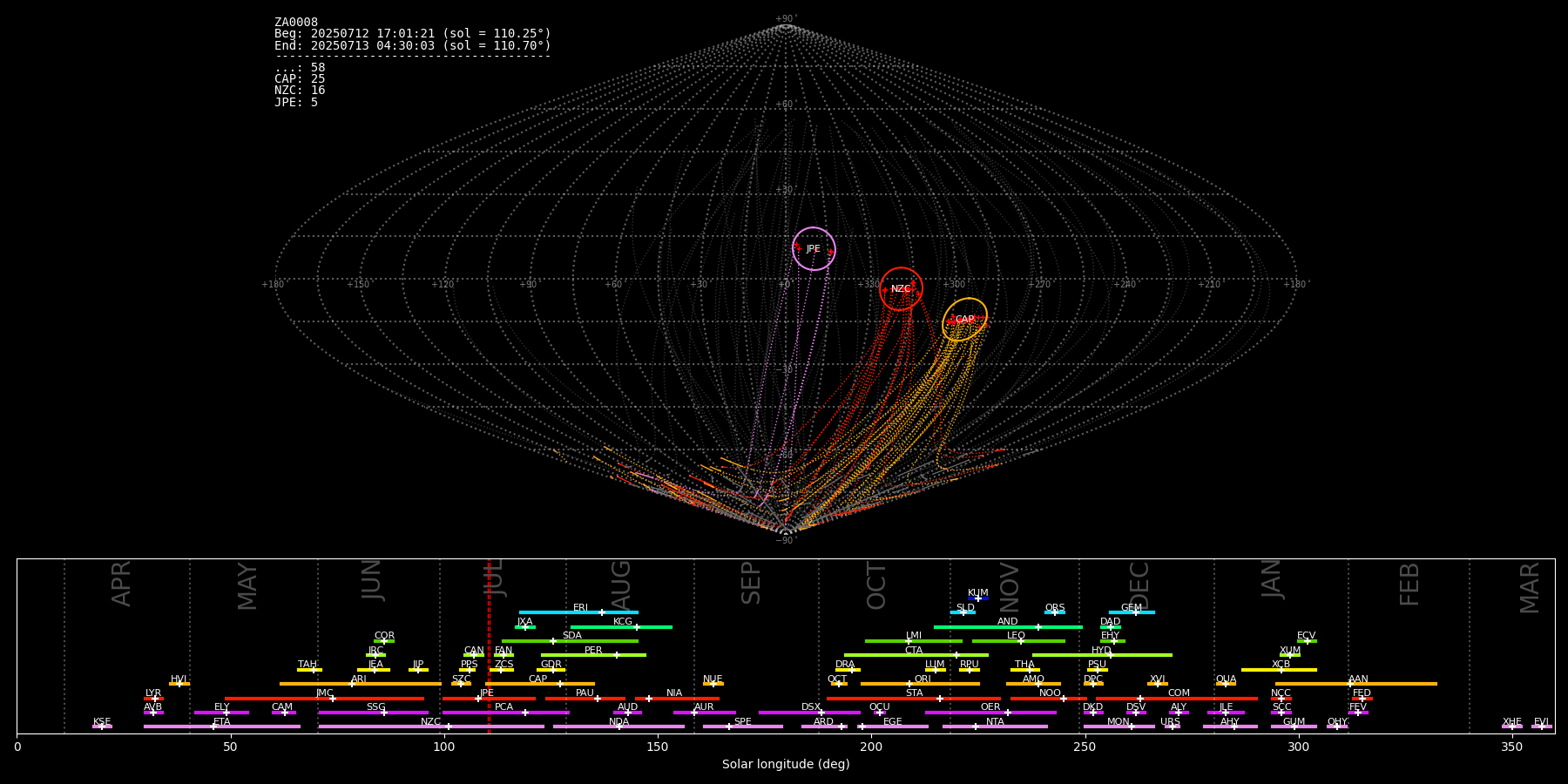The width and height of the screenshot is (1568, 784).
Task: Click the EVI shower label
Action: [x=1542, y=722]
